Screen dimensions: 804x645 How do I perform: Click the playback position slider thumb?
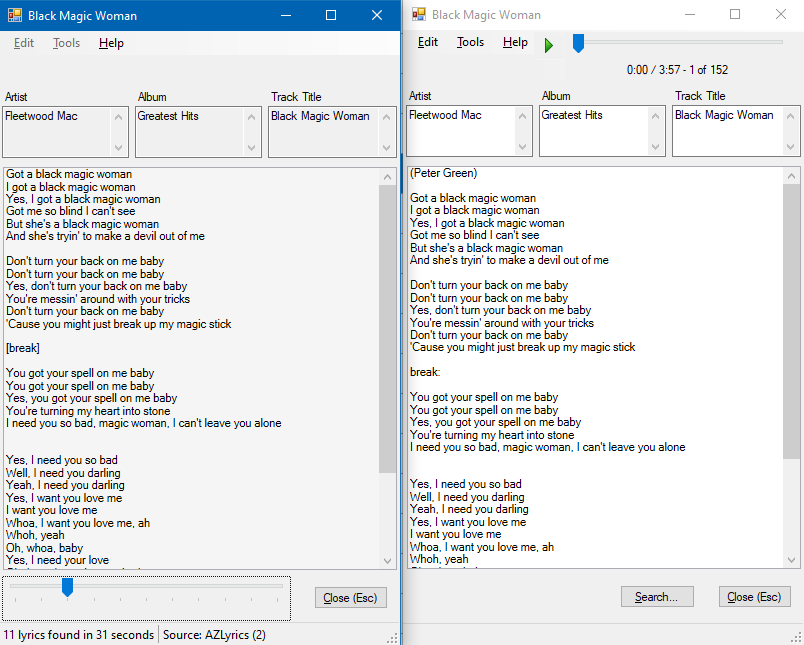click(578, 44)
